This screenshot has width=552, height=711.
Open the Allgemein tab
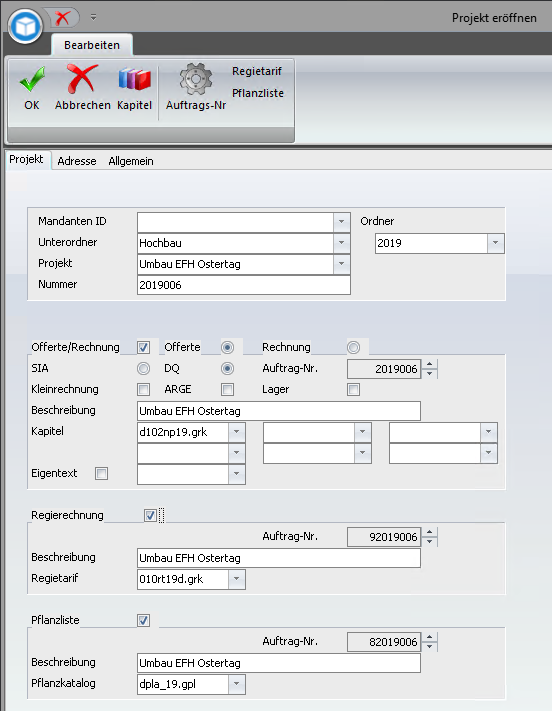131,161
